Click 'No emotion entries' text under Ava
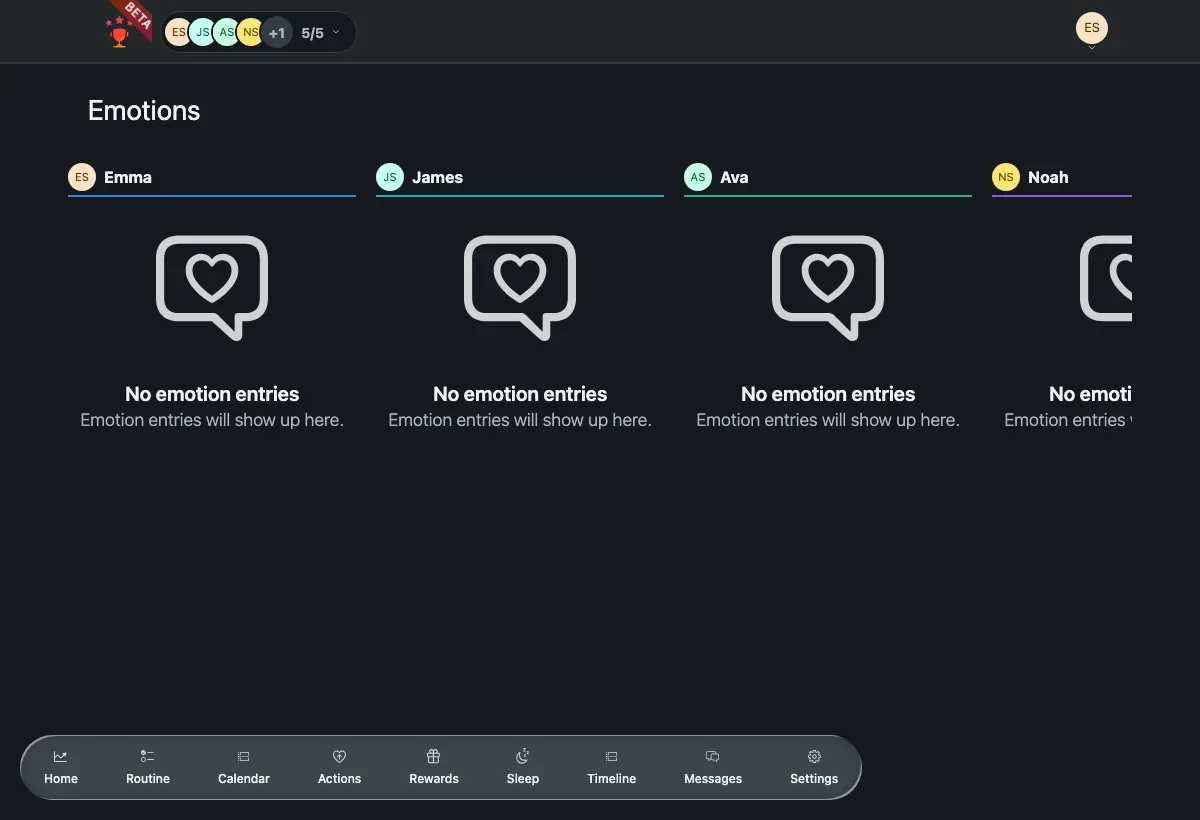The width and height of the screenshot is (1200, 820). coord(828,394)
